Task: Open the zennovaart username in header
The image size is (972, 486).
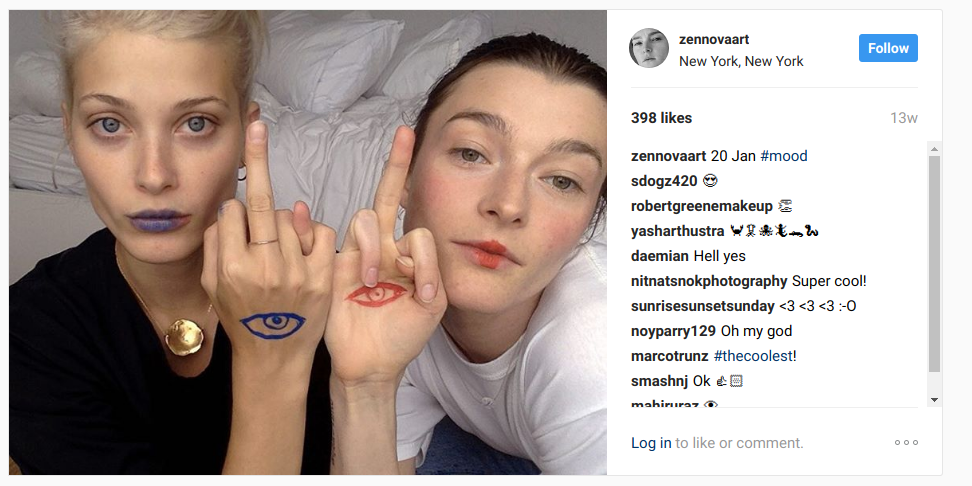Action: [x=714, y=39]
